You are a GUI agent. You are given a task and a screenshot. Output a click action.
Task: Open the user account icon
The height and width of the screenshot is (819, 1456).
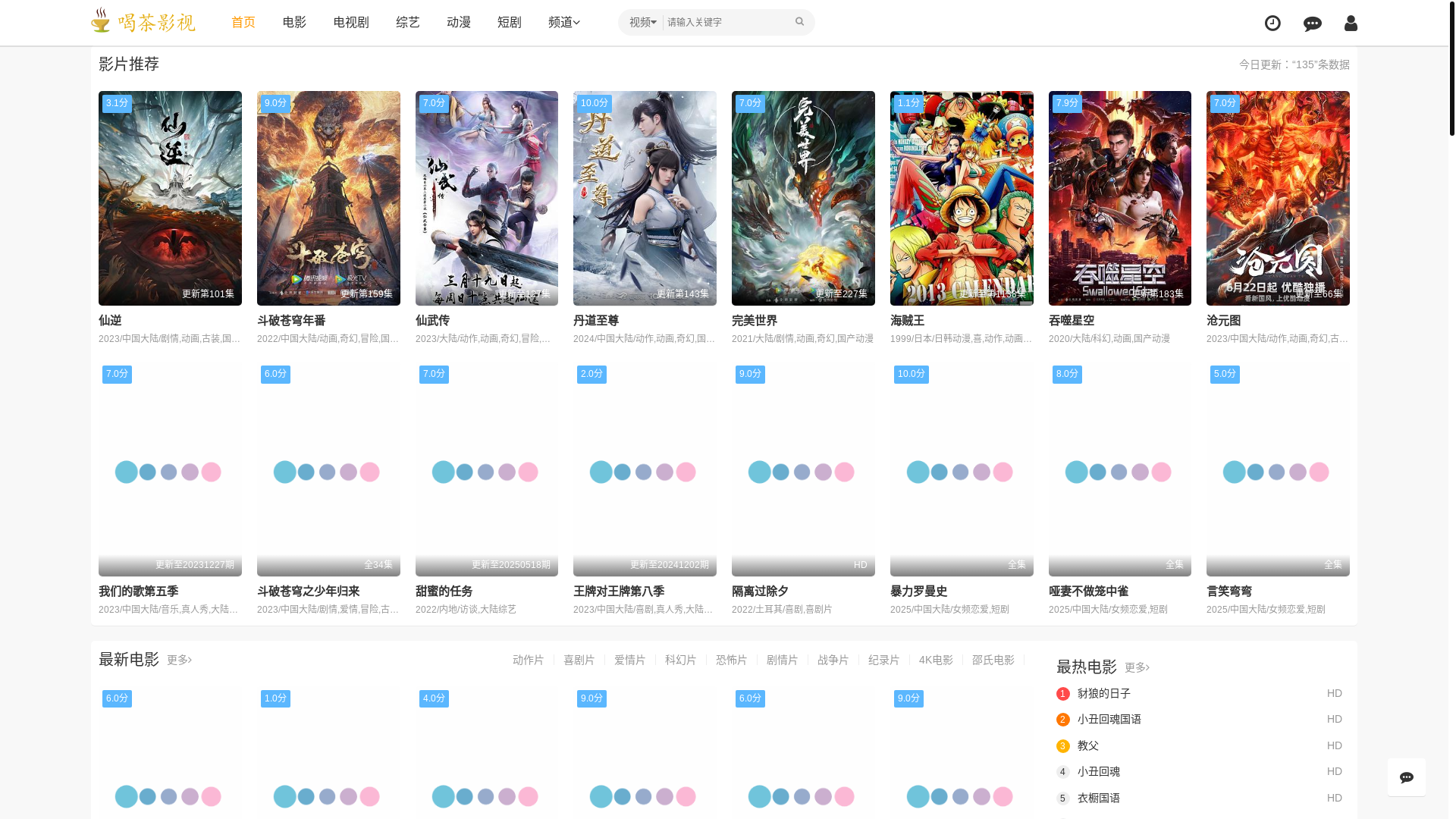tap(1351, 23)
